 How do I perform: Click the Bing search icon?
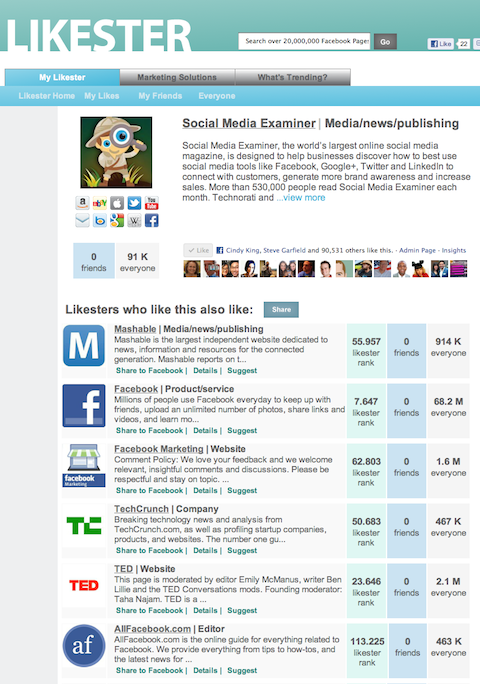(99, 220)
